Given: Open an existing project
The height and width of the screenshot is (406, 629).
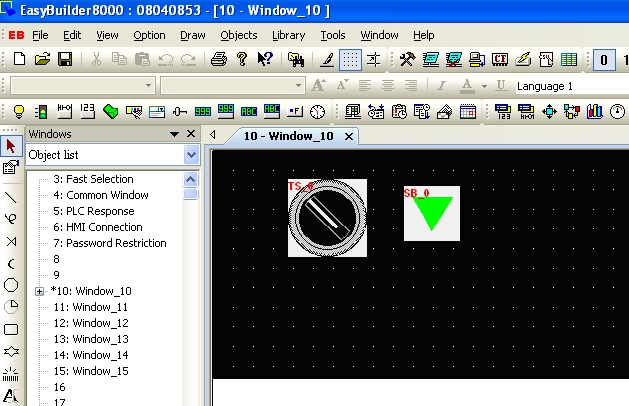Looking at the screenshot, I should click(42, 59).
